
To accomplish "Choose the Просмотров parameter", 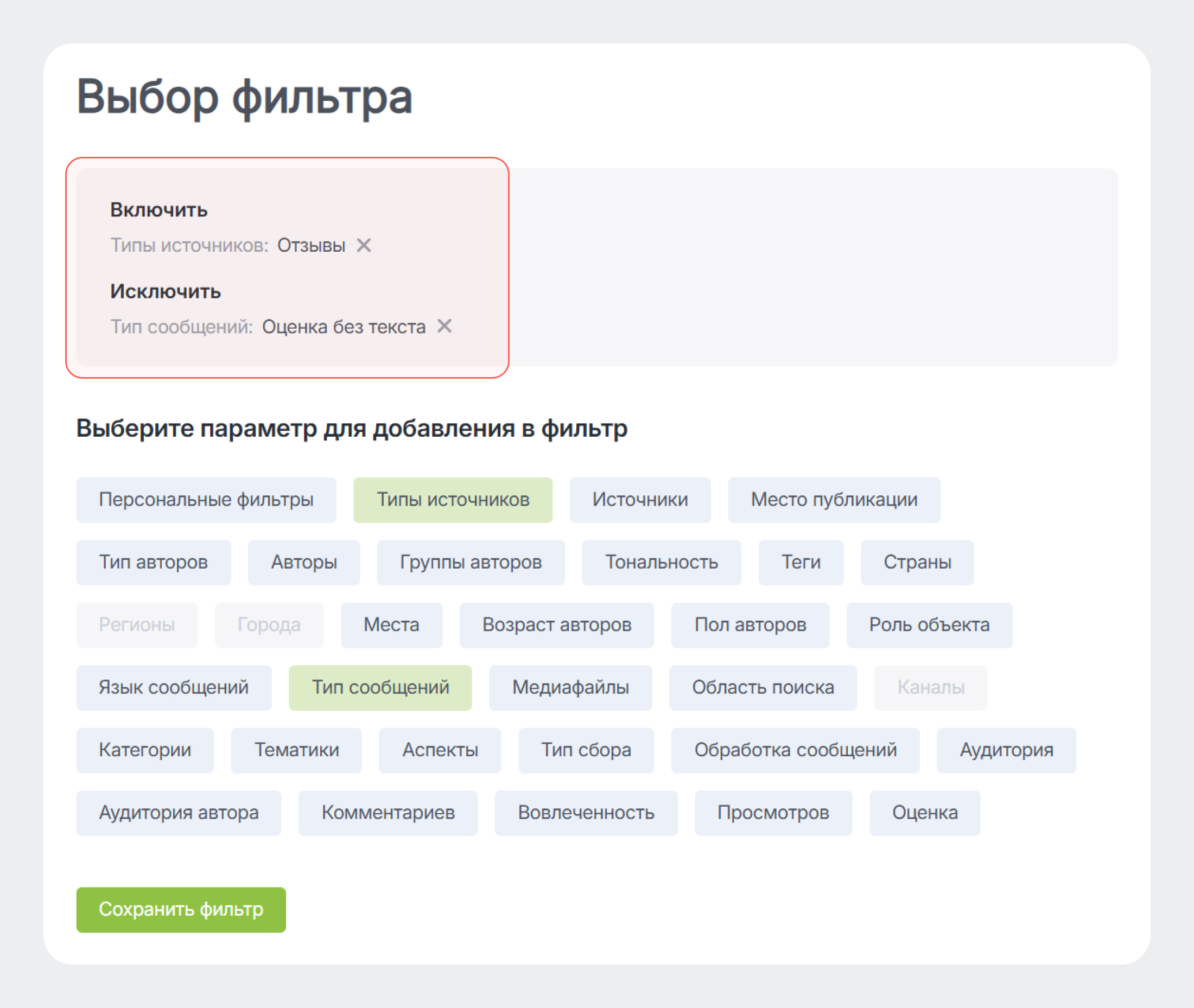I will pyautogui.click(x=773, y=813).
